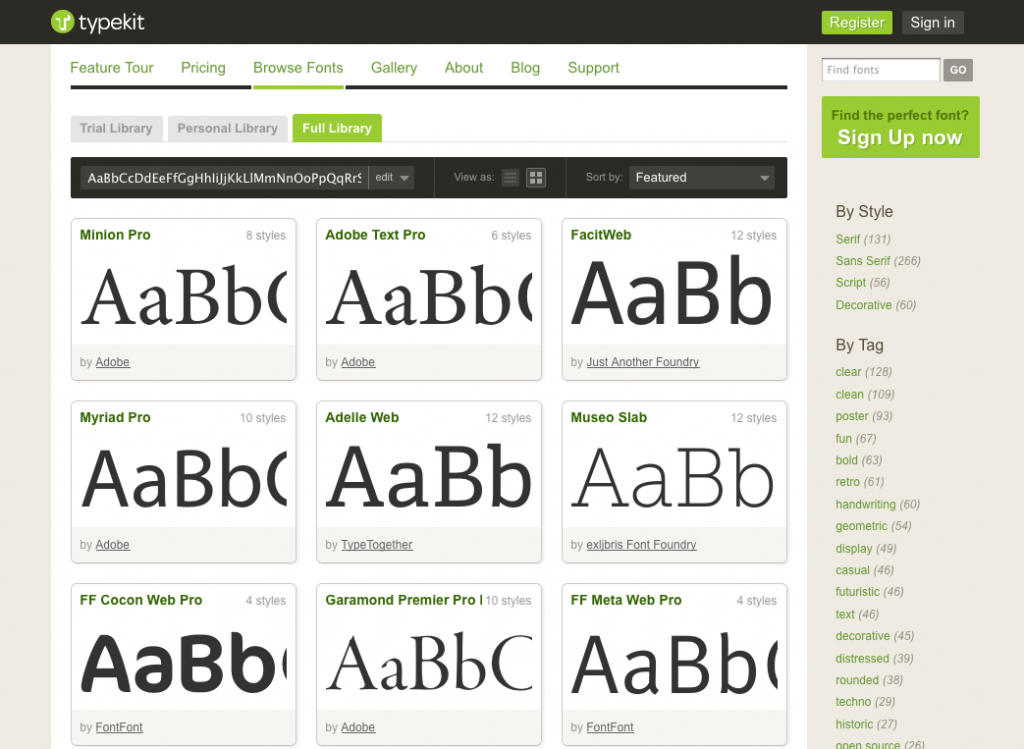Filter by the display tag
The width and height of the screenshot is (1024, 749).
854,549
